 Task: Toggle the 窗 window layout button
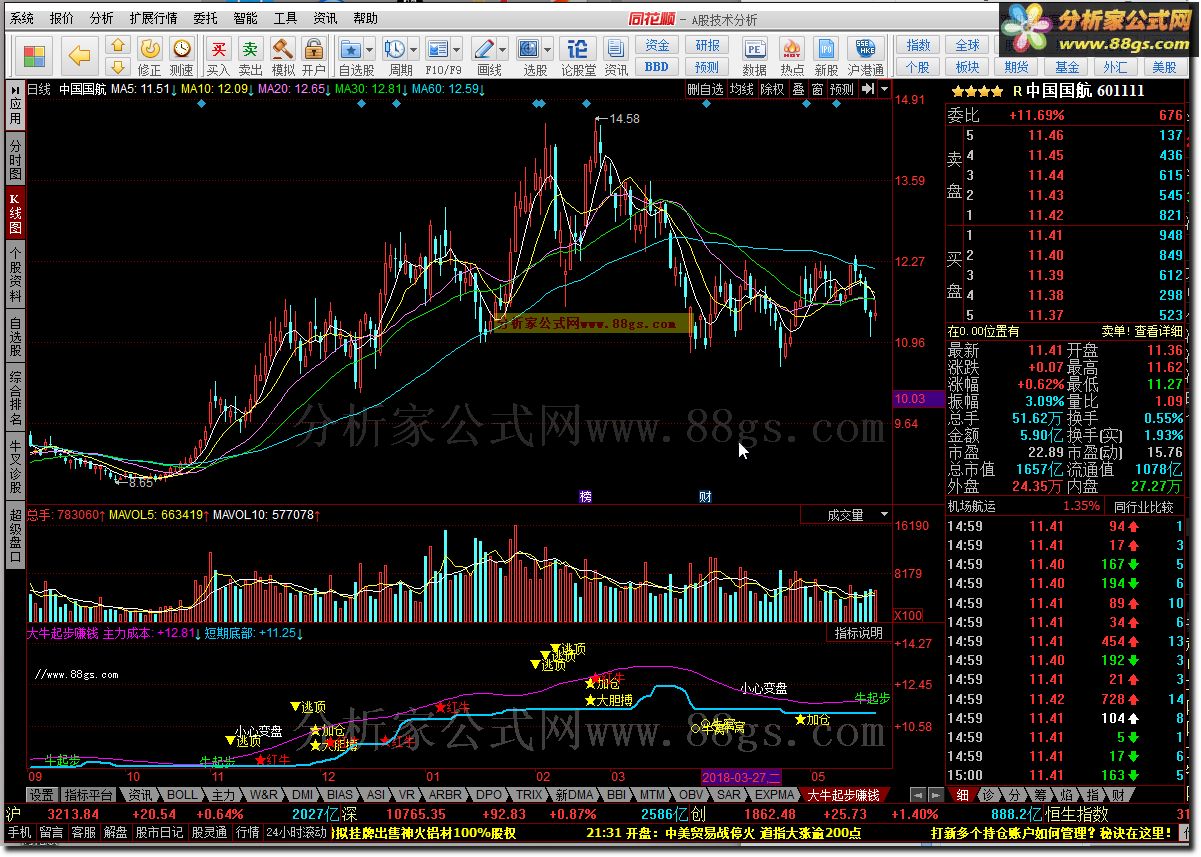coord(817,89)
